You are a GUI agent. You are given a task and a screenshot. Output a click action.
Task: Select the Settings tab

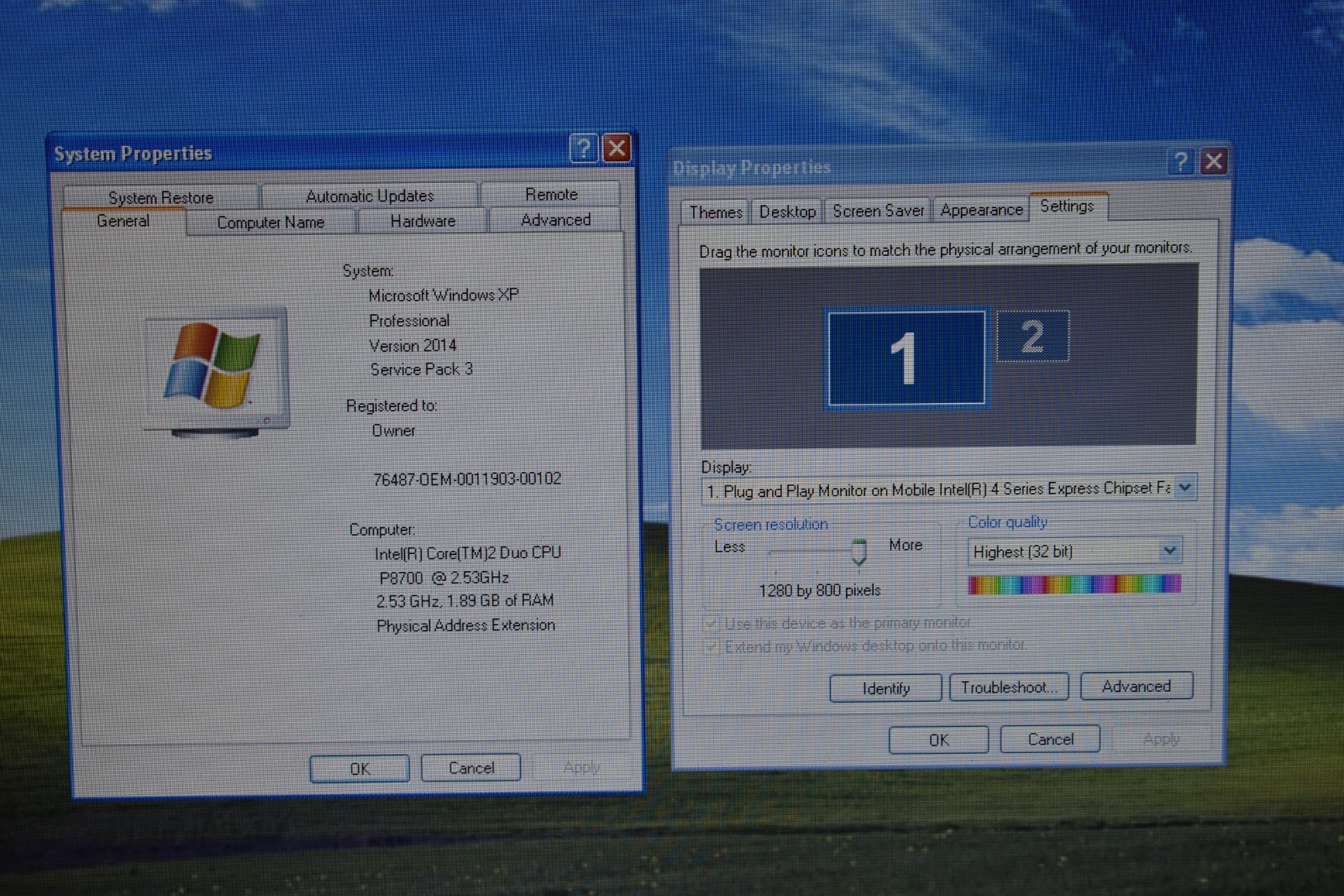click(x=1067, y=206)
